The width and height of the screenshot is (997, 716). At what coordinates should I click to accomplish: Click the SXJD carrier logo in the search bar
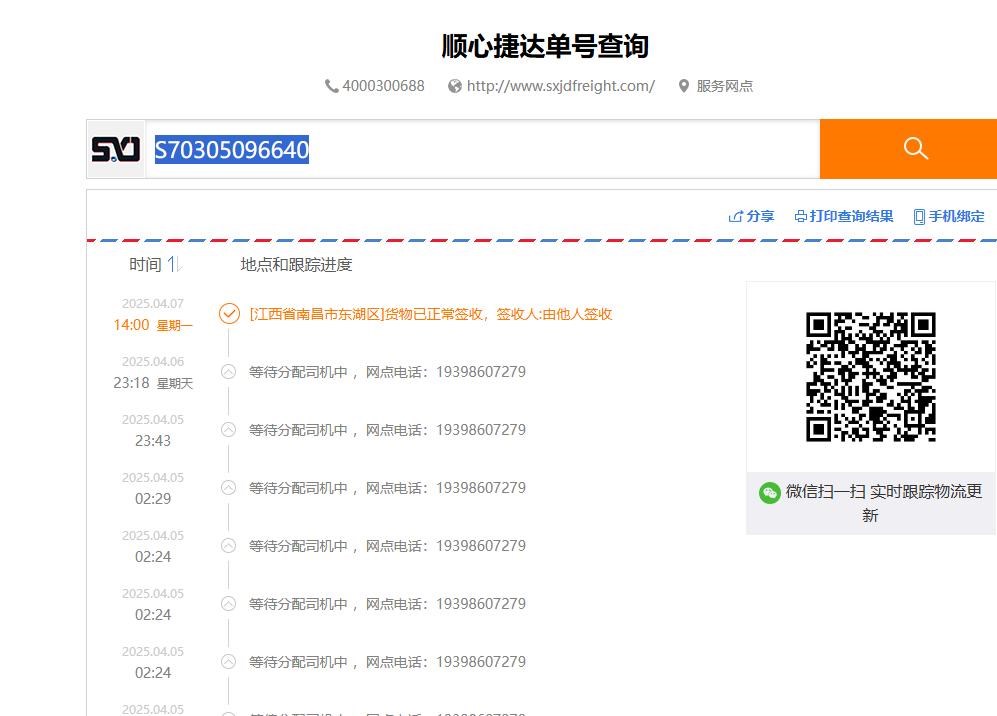[116, 149]
